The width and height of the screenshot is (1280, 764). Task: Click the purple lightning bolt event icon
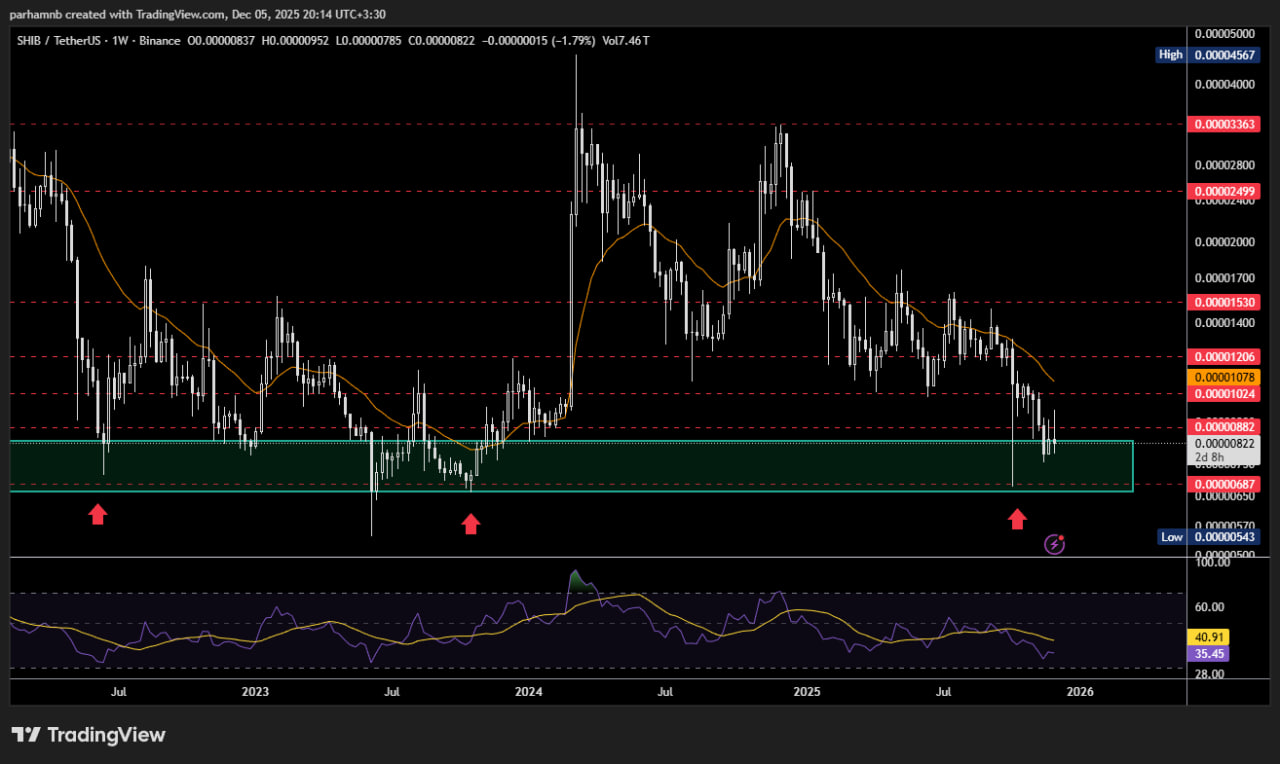point(1054,544)
